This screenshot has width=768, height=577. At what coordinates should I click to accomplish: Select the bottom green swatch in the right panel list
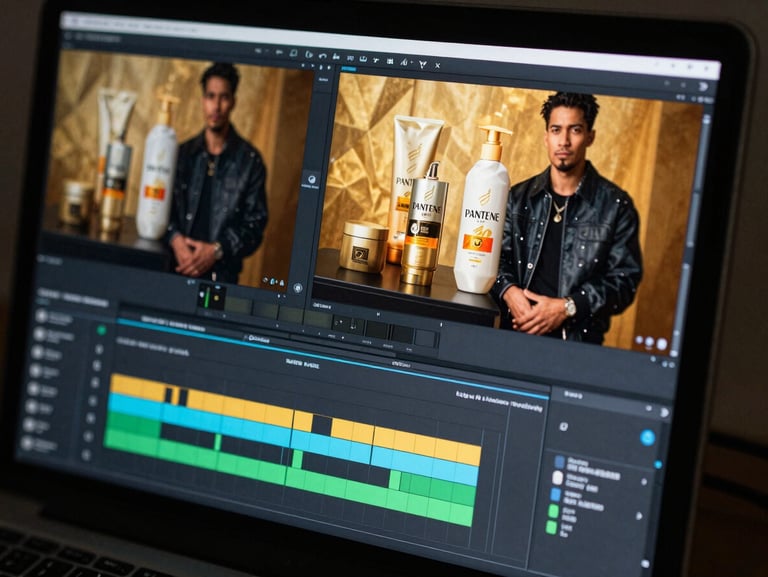point(552,528)
